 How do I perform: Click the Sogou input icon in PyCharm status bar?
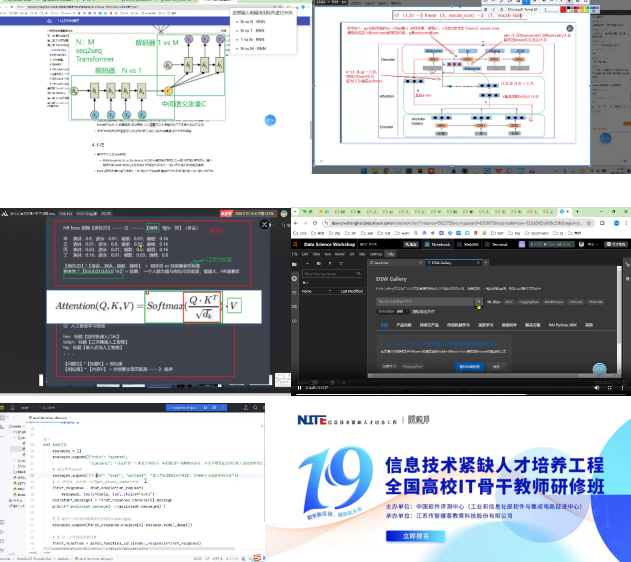(x=257, y=558)
